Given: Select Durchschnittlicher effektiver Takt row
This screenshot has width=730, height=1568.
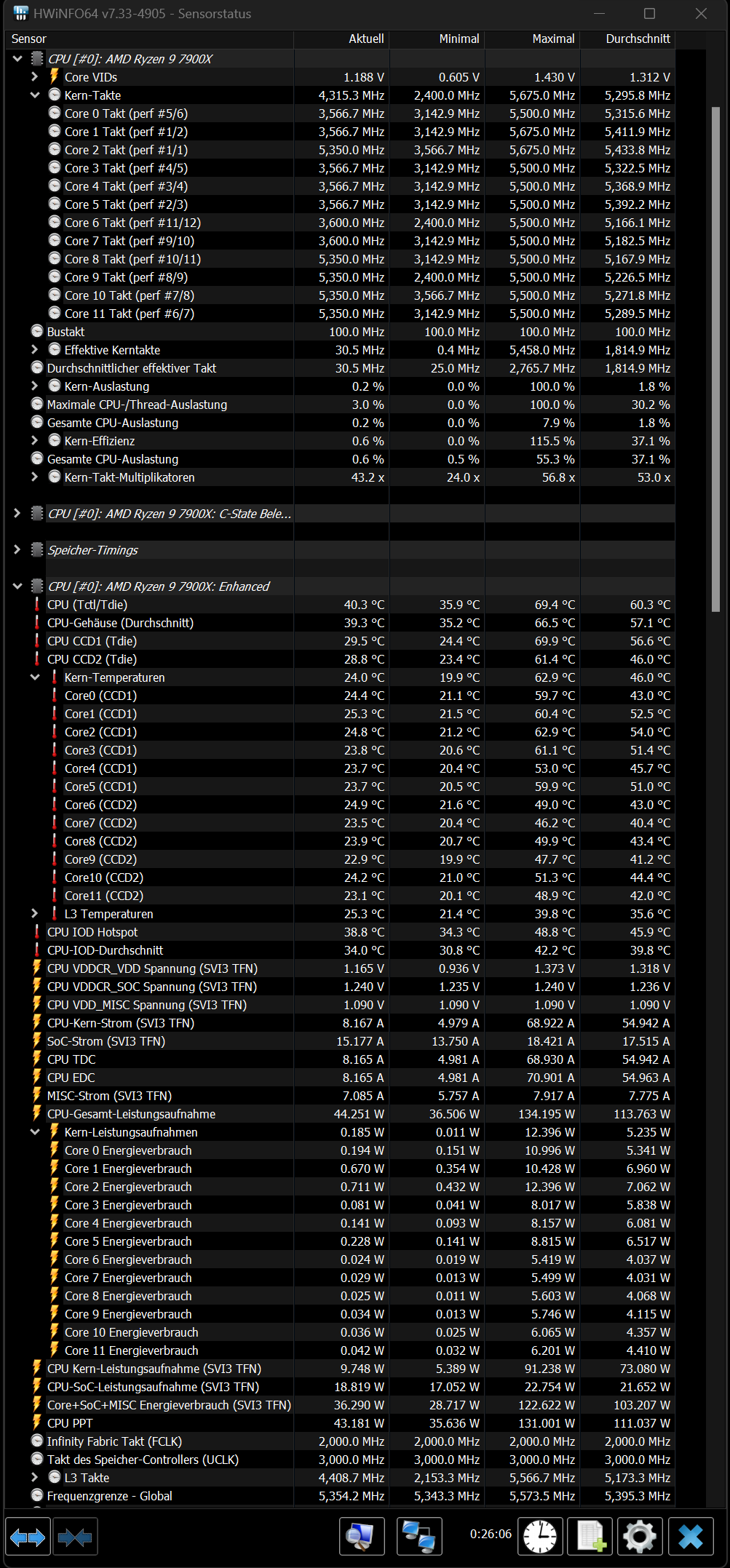Looking at the screenshot, I should pos(340,367).
